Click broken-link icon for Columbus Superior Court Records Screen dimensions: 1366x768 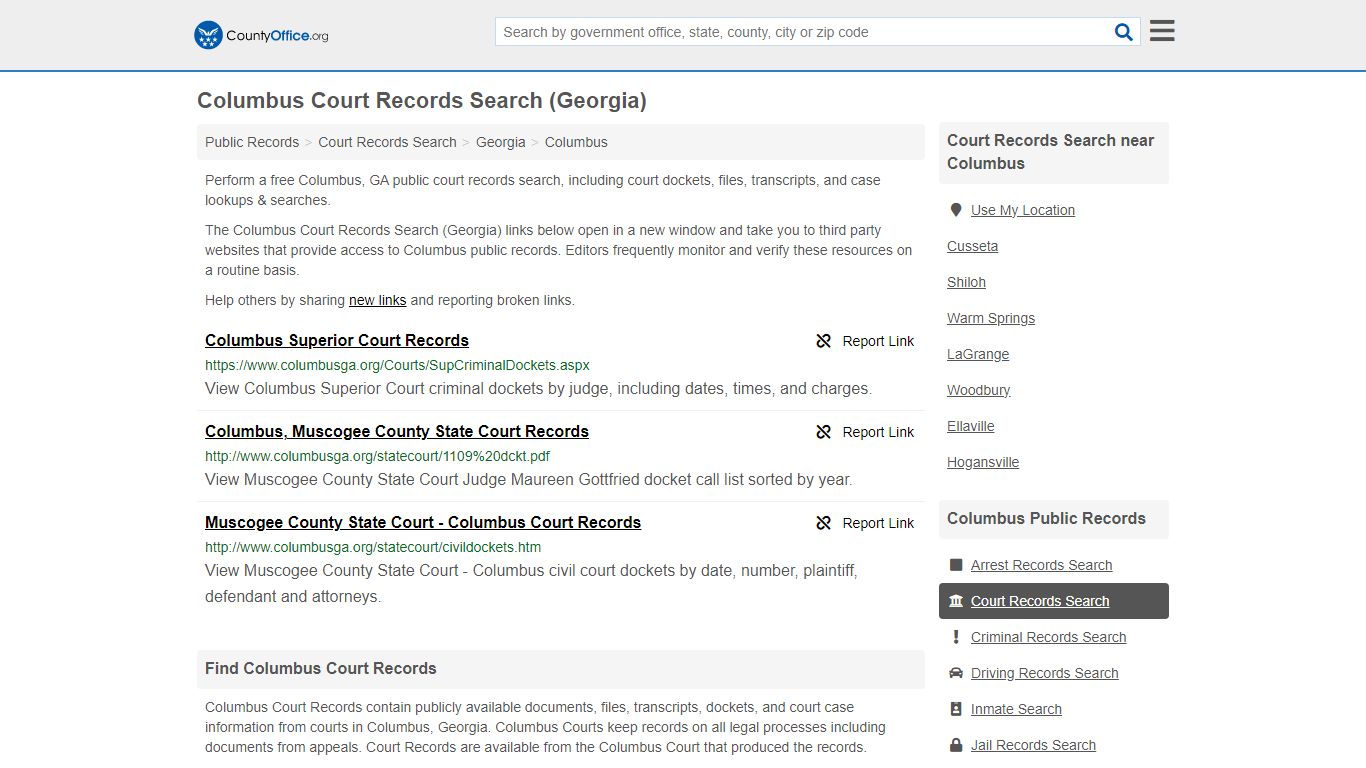(824, 341)
